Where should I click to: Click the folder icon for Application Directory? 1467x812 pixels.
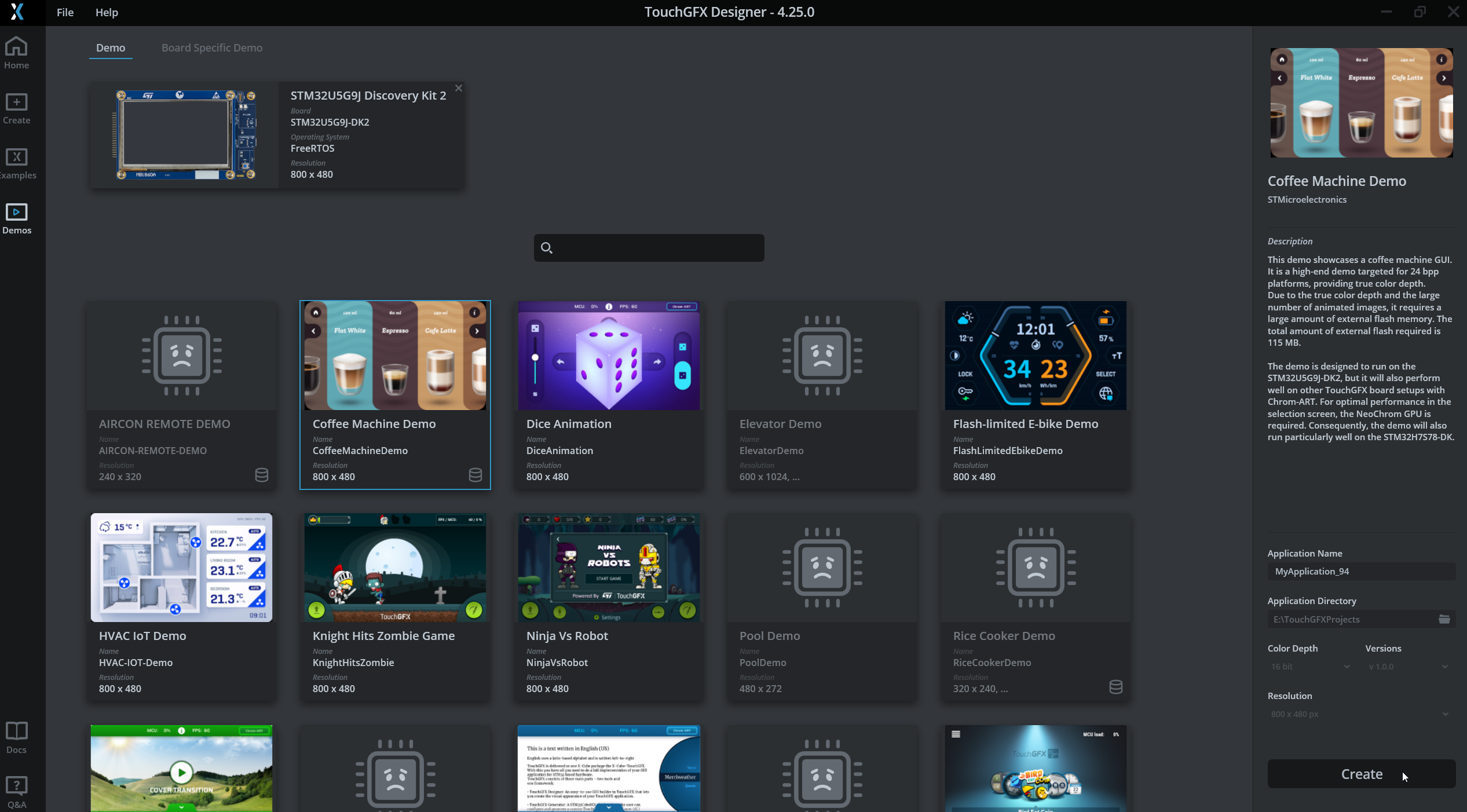point(1444,619)
